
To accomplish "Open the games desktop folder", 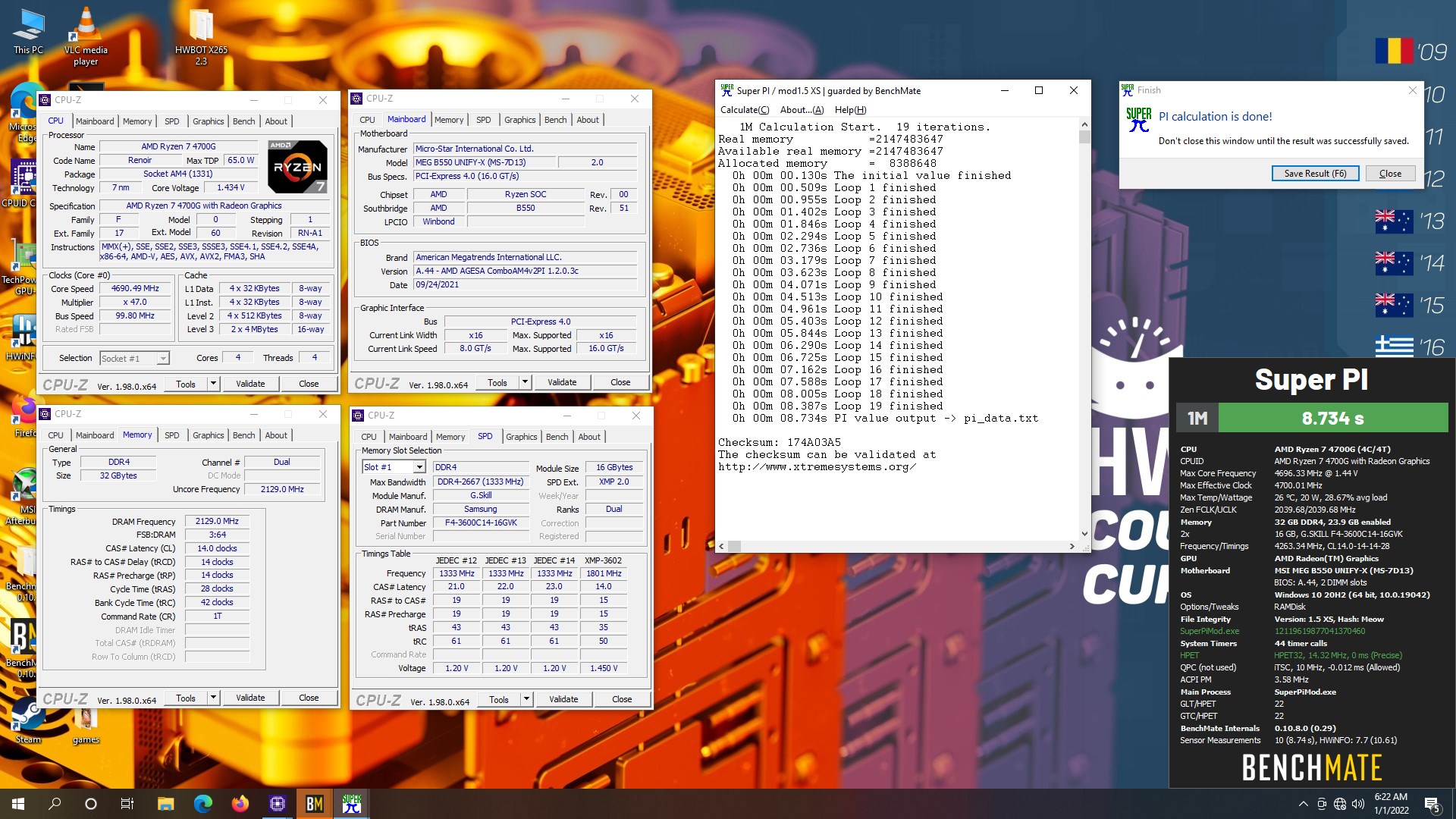I will [x=86, y=724].
